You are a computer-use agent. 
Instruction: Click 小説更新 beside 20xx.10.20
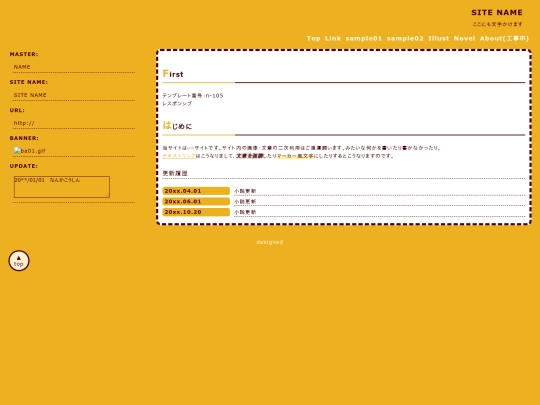[x=245, y=212]
